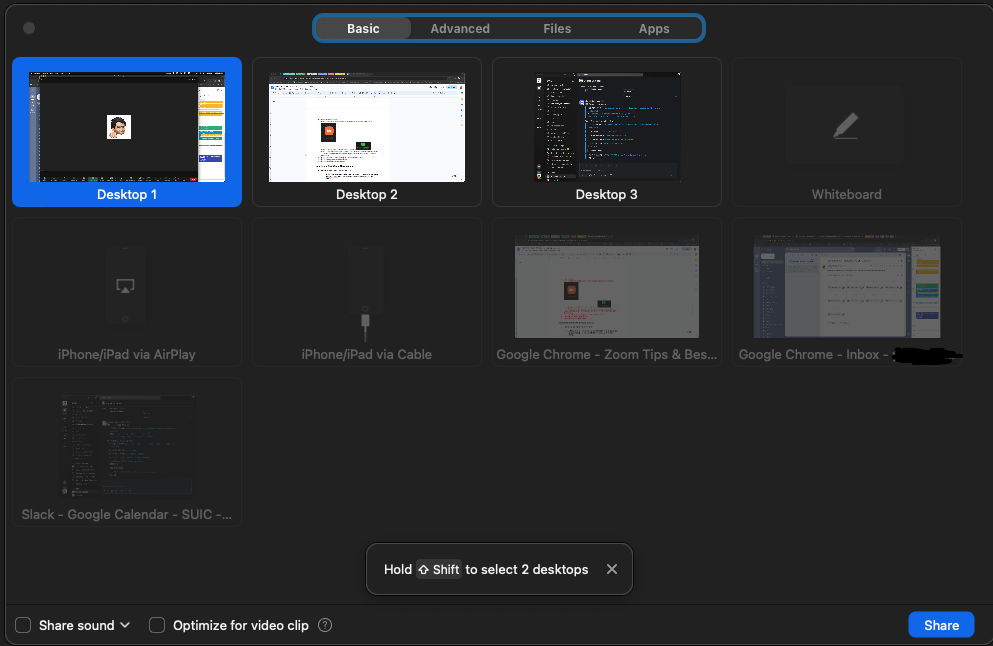Click the Desktop 2 label text

367,194
